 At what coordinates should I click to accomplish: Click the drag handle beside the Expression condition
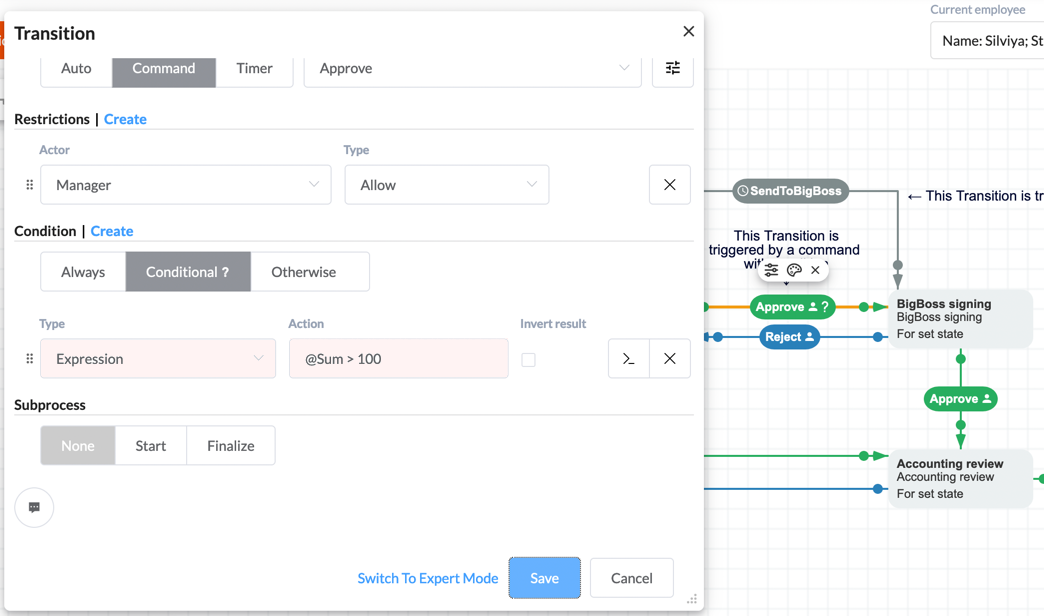[x=29, y=358]
